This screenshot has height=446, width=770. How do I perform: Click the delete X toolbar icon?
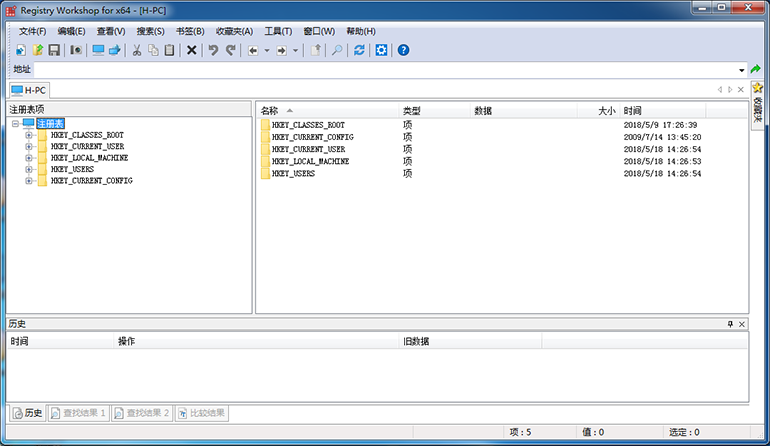click(192, 50)
